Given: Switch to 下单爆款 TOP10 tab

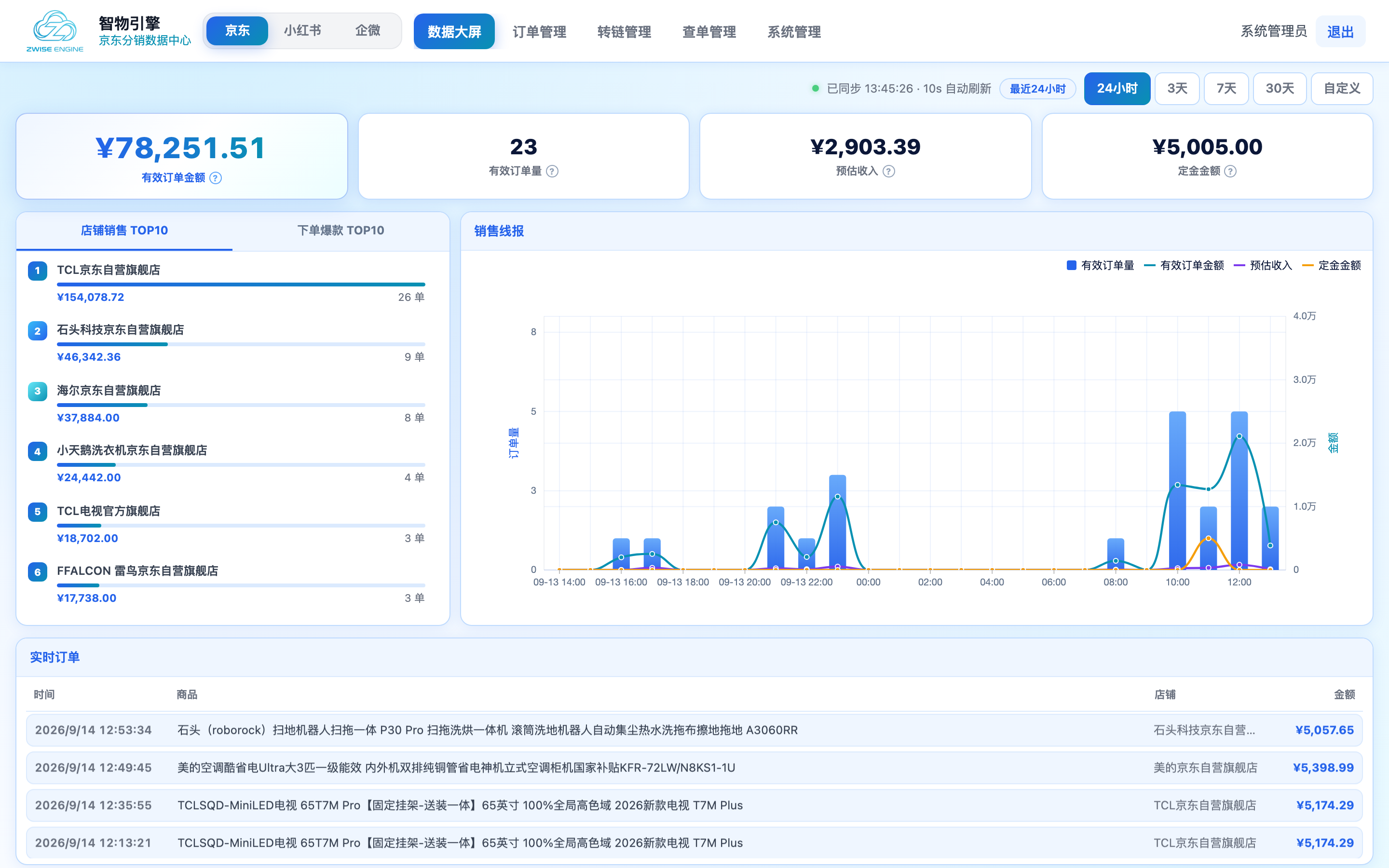Looking at the screenshot, I should tap(341, 231).
